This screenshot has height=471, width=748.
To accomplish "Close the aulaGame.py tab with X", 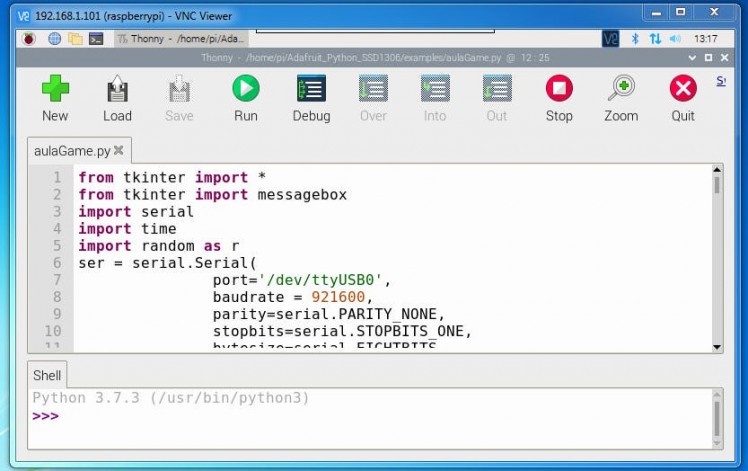I will pos(119,150).
